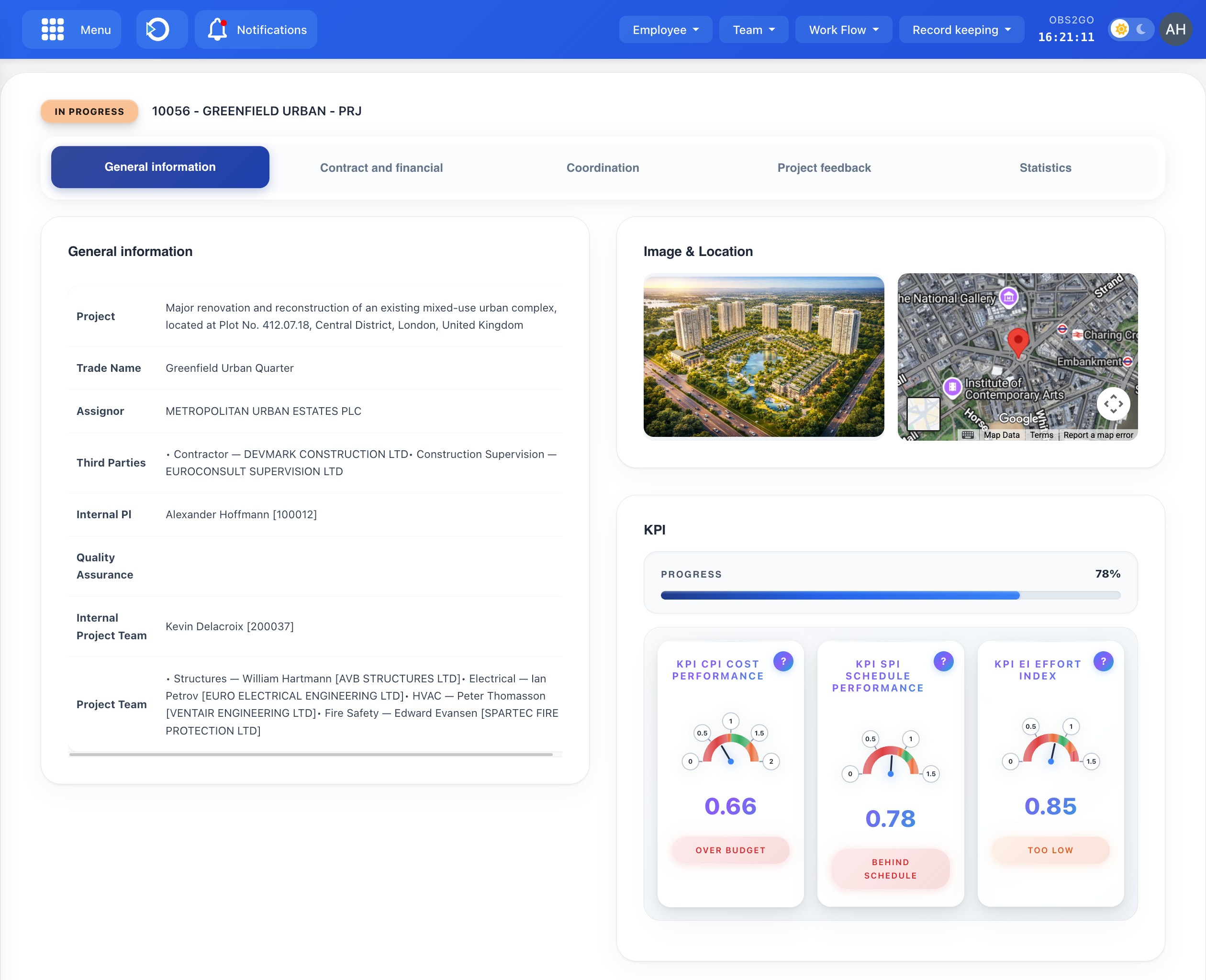Click the pan control on the map
1206x980 pixels.
(x=1114, y=404)
